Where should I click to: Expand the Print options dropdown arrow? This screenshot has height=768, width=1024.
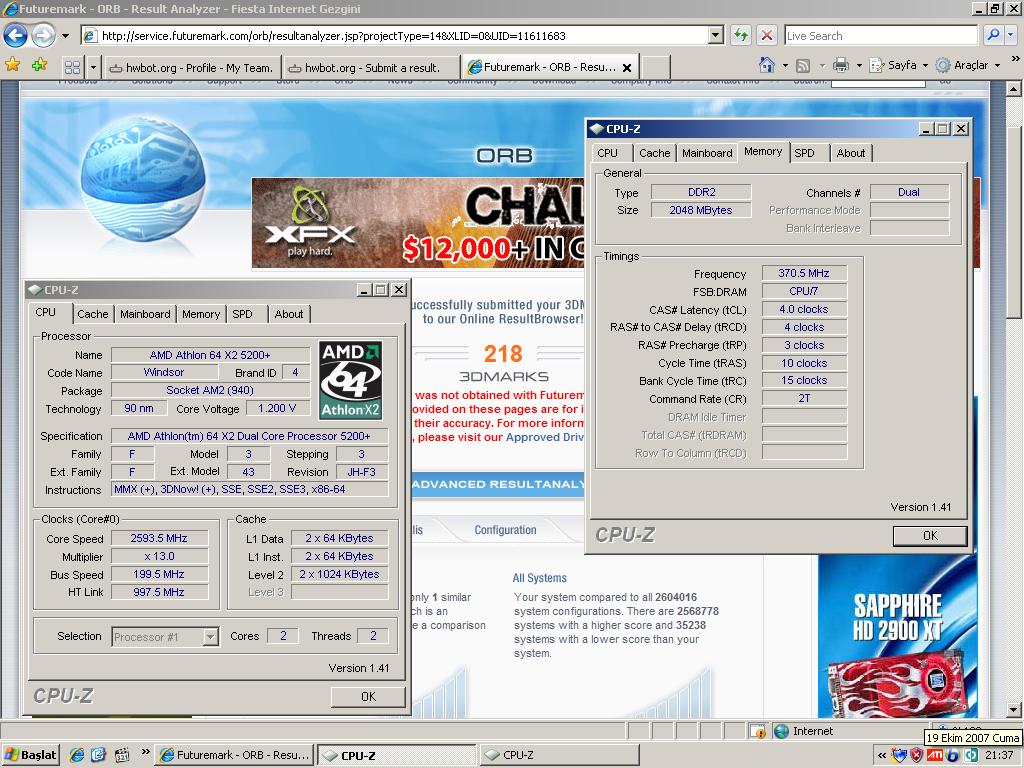tap(859, 65)
